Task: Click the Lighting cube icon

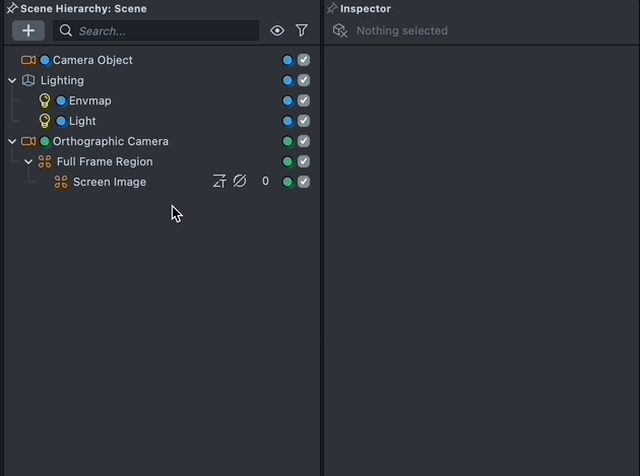Action: [28, 80]
